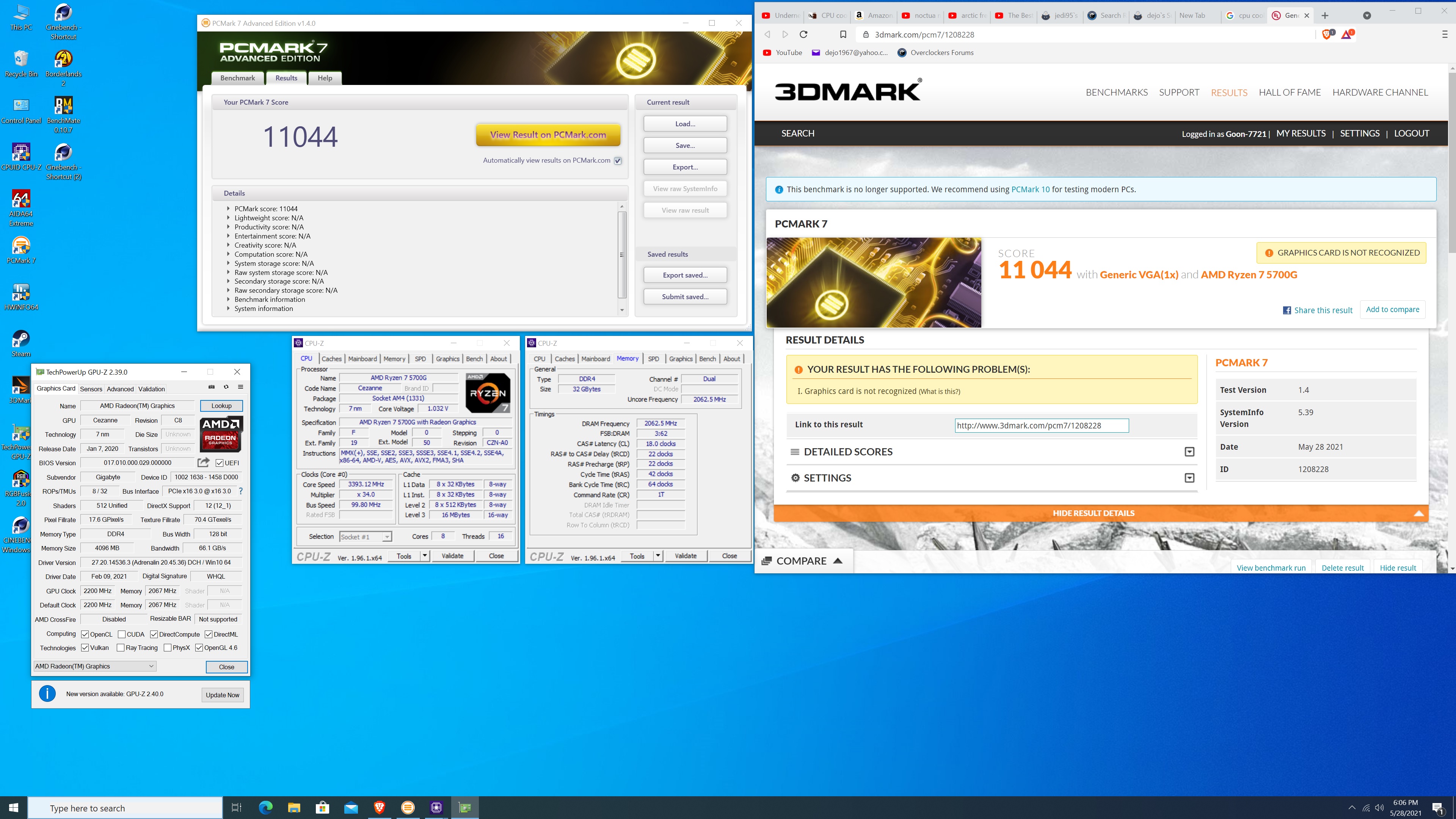Click Add to compare on 3DMark result
This screenshot has height=819, width=1456.
click(x=1392, y=309)
